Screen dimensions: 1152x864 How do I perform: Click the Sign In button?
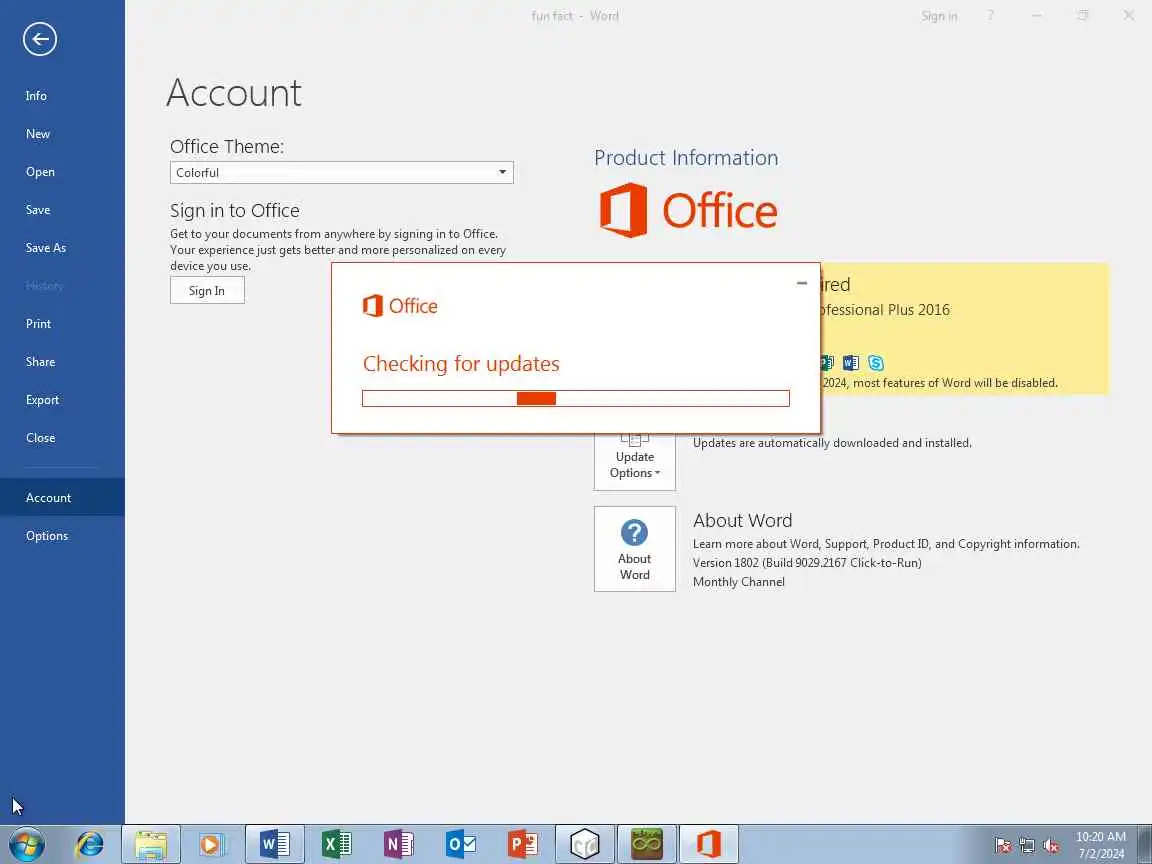[x=207, y=290]
